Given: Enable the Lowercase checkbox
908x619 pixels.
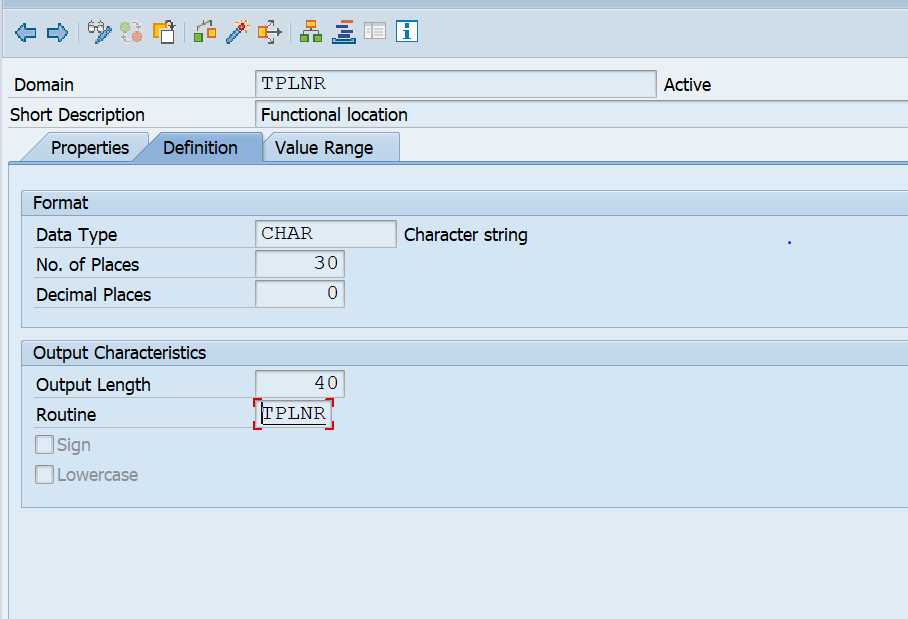Looking at the screenshot, I should click(45, 475).
